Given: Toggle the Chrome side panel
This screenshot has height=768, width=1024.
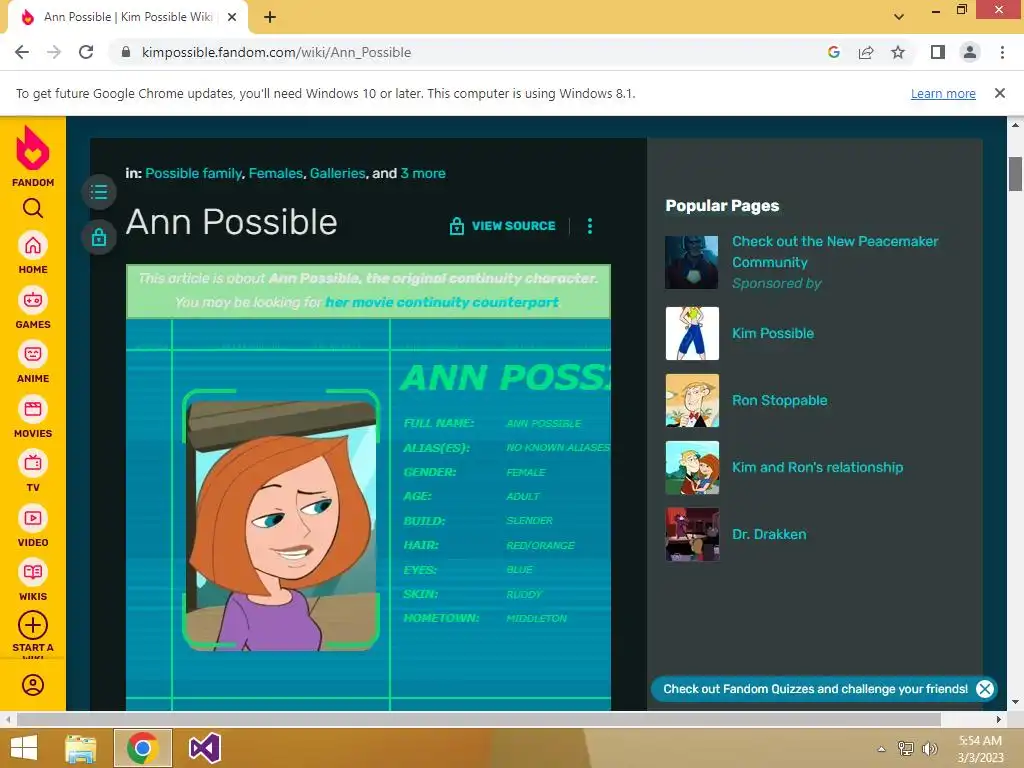Looking at the screenshot, I should (x=938, y=52).
